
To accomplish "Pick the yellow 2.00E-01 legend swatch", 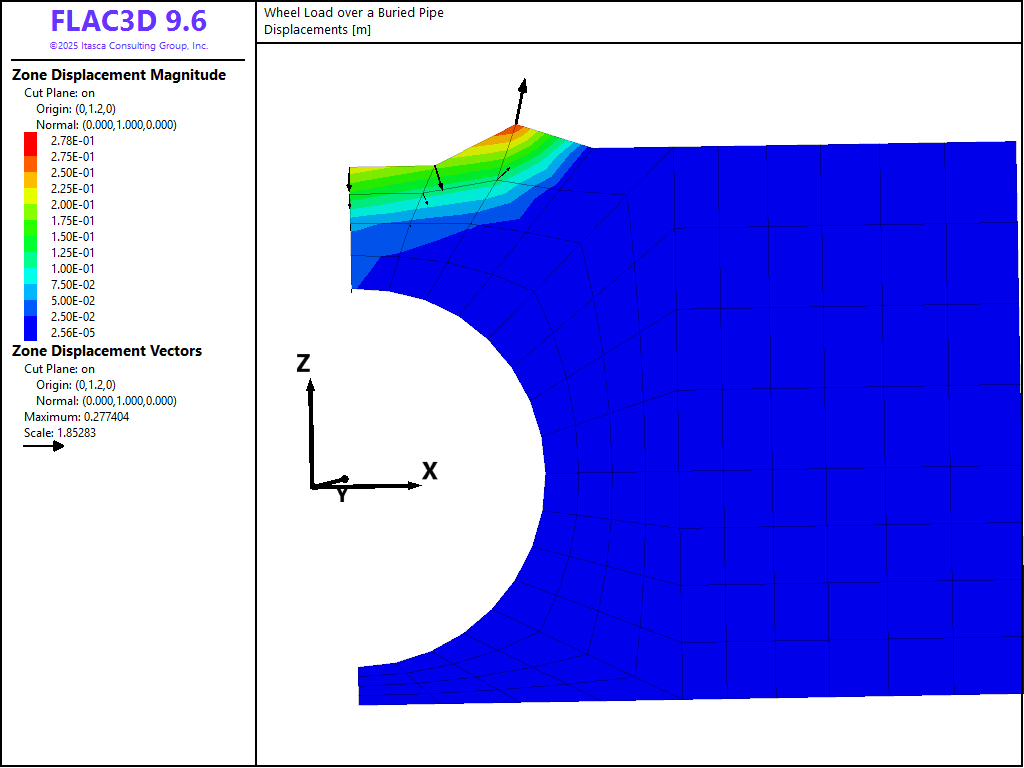I will (30, 204).
